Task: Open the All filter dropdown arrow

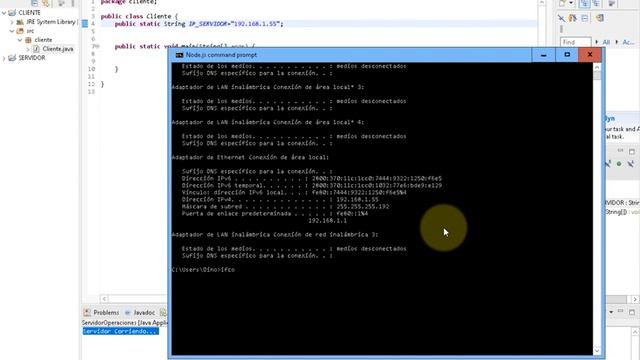Action: [x=597, y=42]
